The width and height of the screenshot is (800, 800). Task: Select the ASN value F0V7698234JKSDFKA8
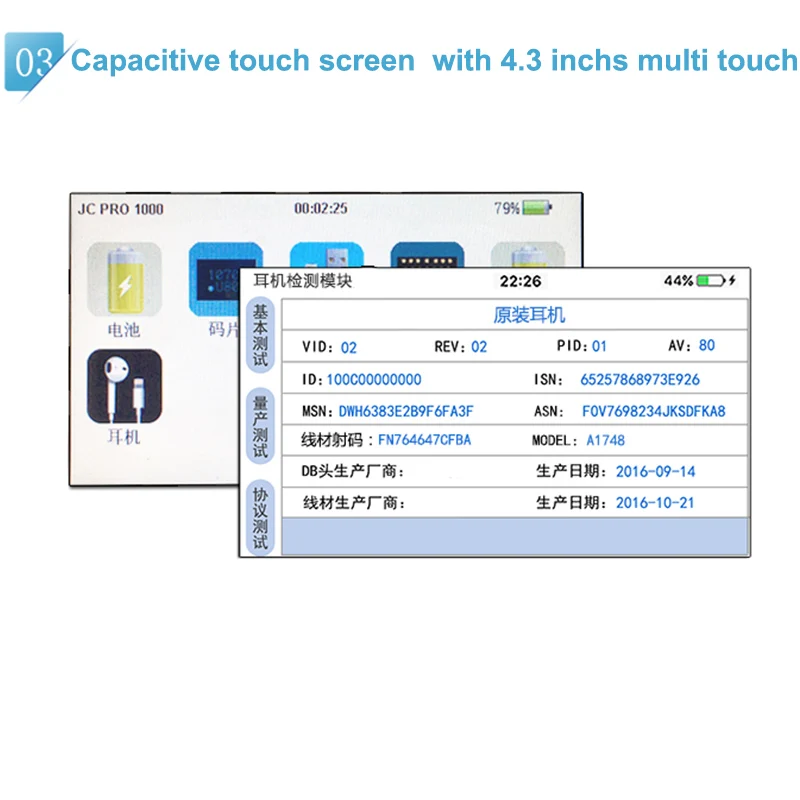point(654,411)
